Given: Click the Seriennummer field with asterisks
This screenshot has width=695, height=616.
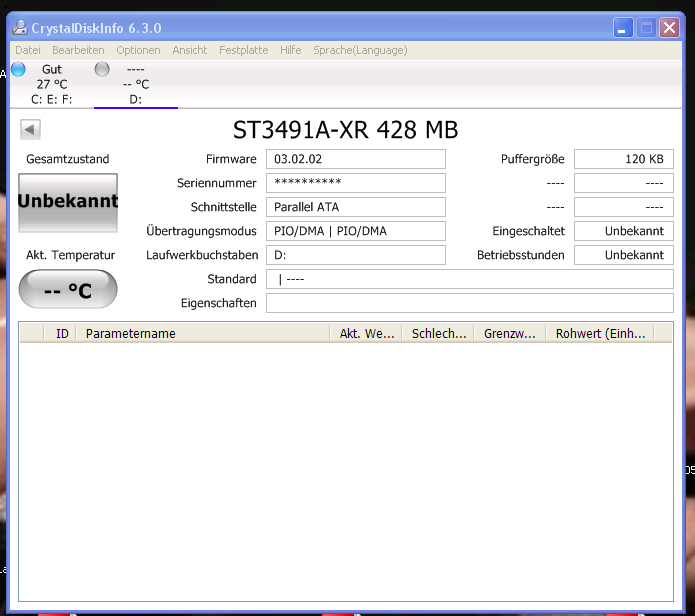Looking at the screenshot, I should [x=355, y=183].
